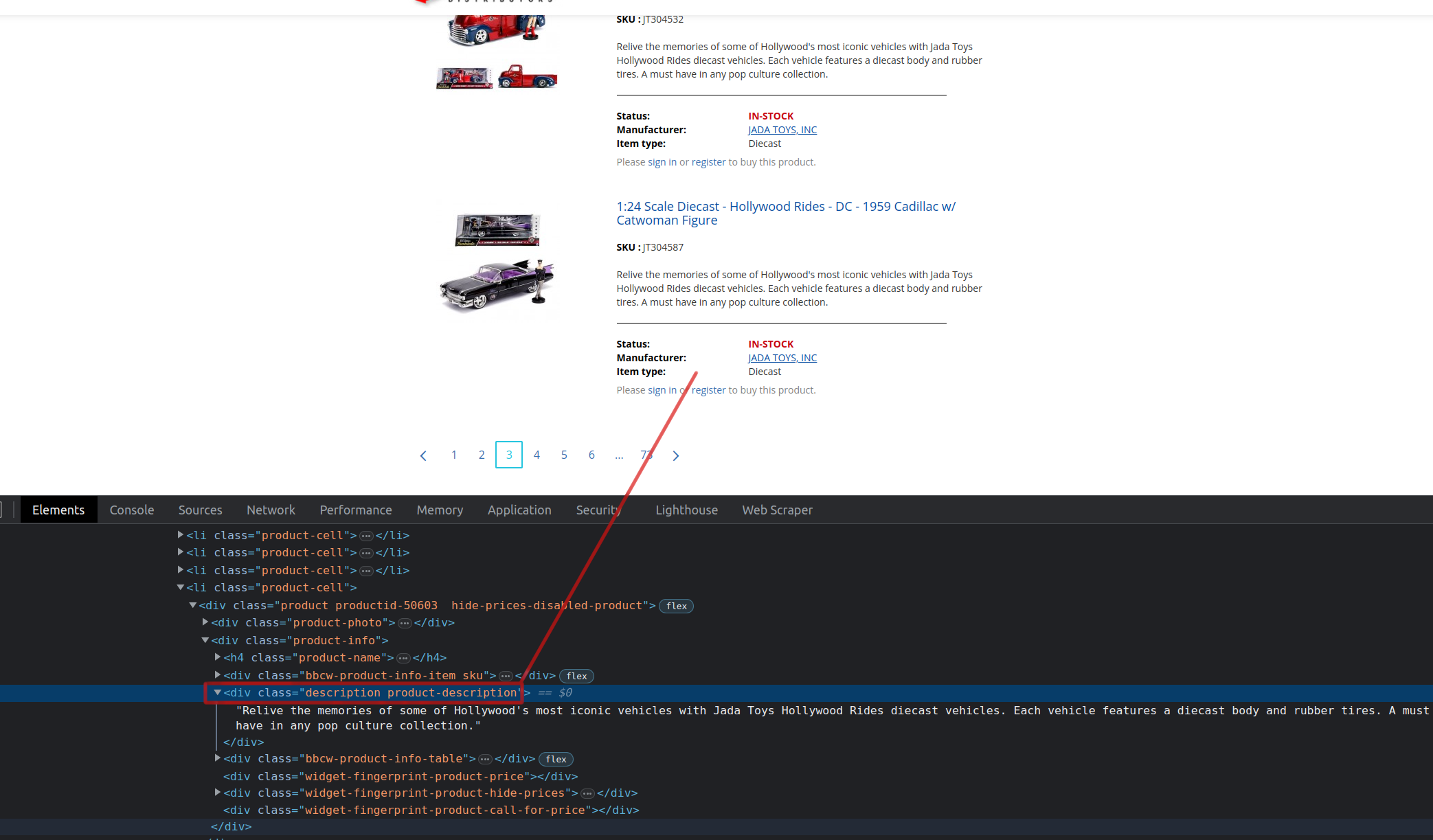1433x840 pixels.
Task: Open the Network tab
Action: (271, 510)
